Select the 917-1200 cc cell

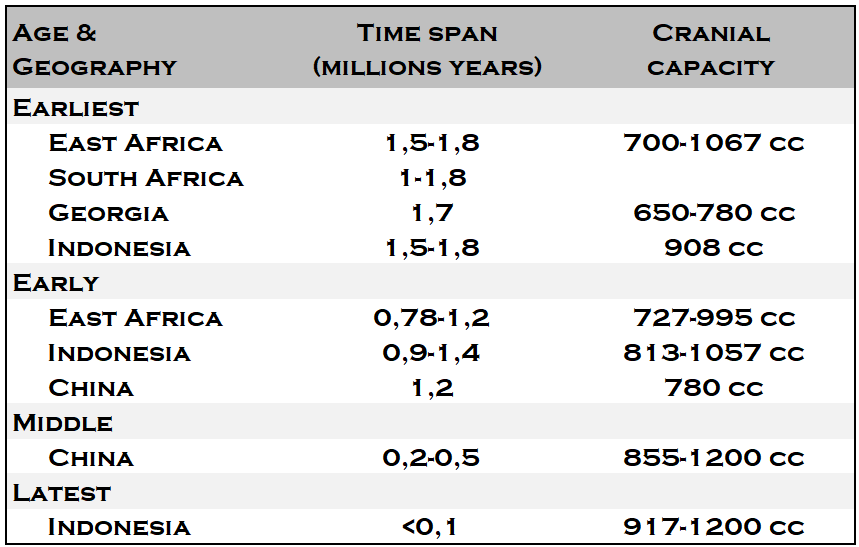(713, 527)
